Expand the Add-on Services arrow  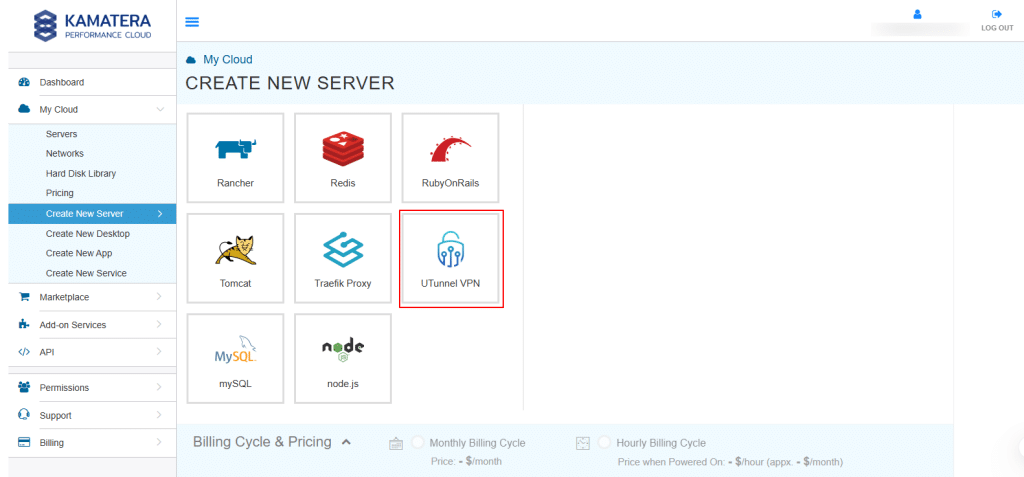pos(159,324)
